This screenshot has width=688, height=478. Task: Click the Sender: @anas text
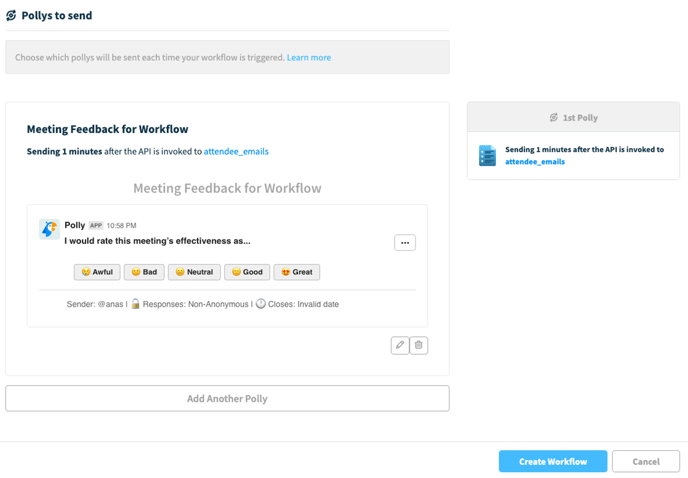pos(95,304)
